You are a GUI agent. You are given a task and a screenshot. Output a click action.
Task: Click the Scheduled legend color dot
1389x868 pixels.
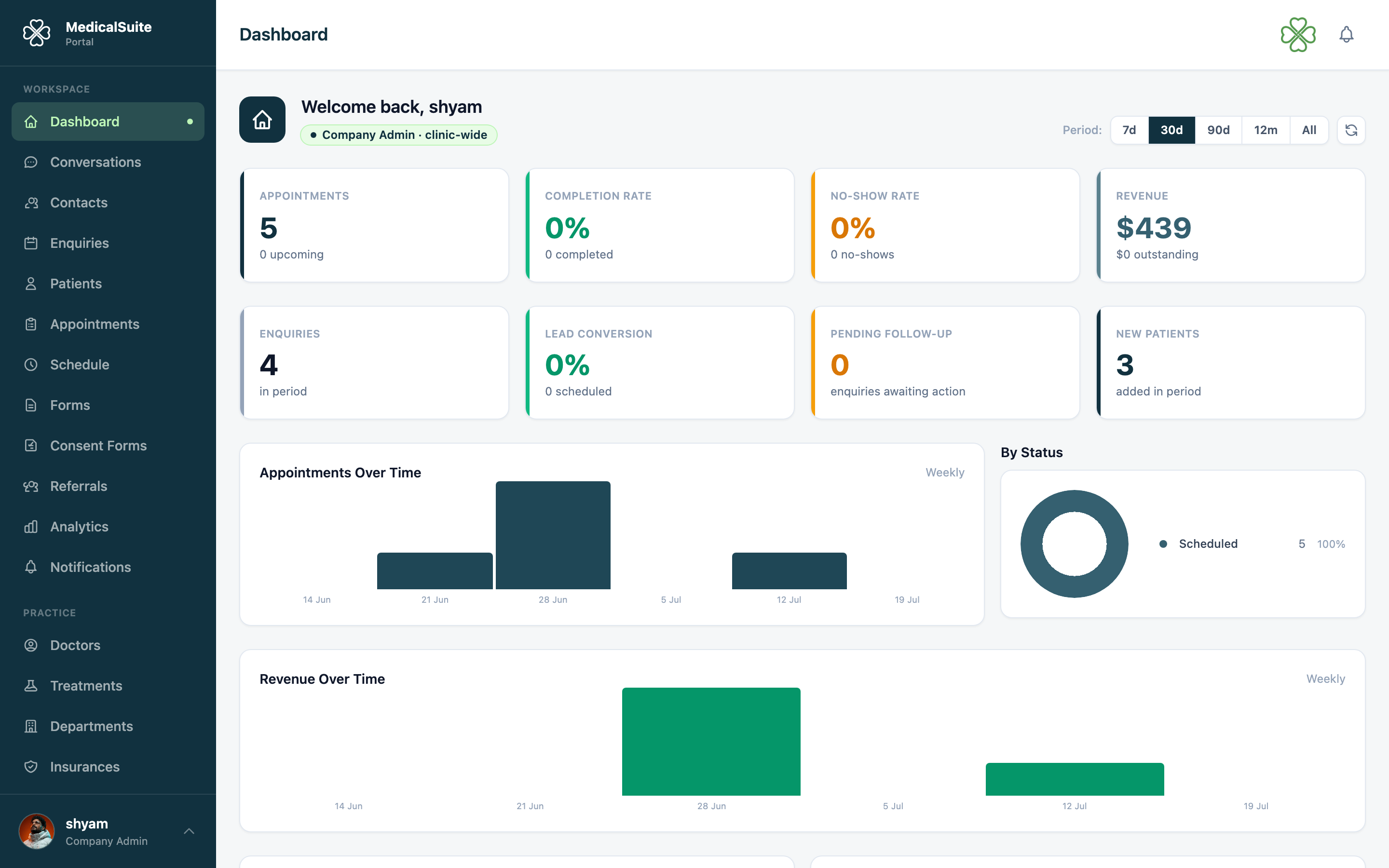tap(1163, 543)
